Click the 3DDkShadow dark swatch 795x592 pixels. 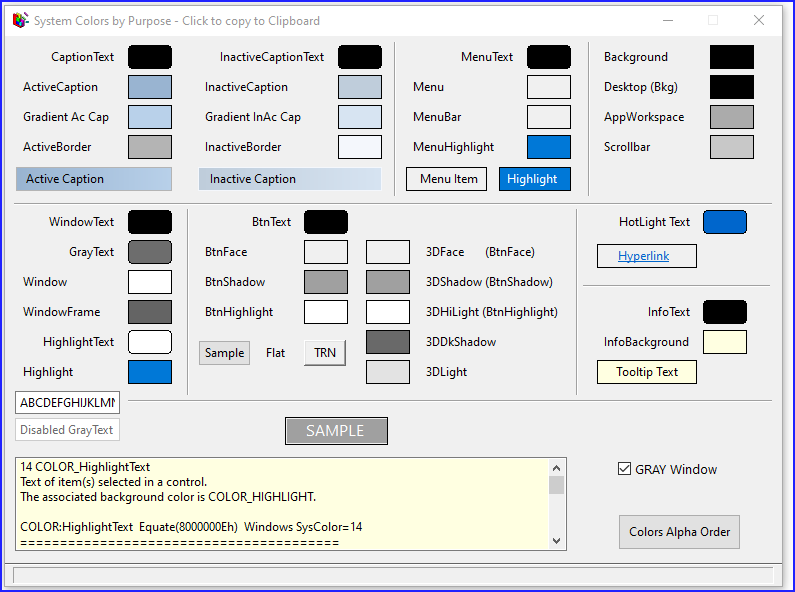point(388,342)
